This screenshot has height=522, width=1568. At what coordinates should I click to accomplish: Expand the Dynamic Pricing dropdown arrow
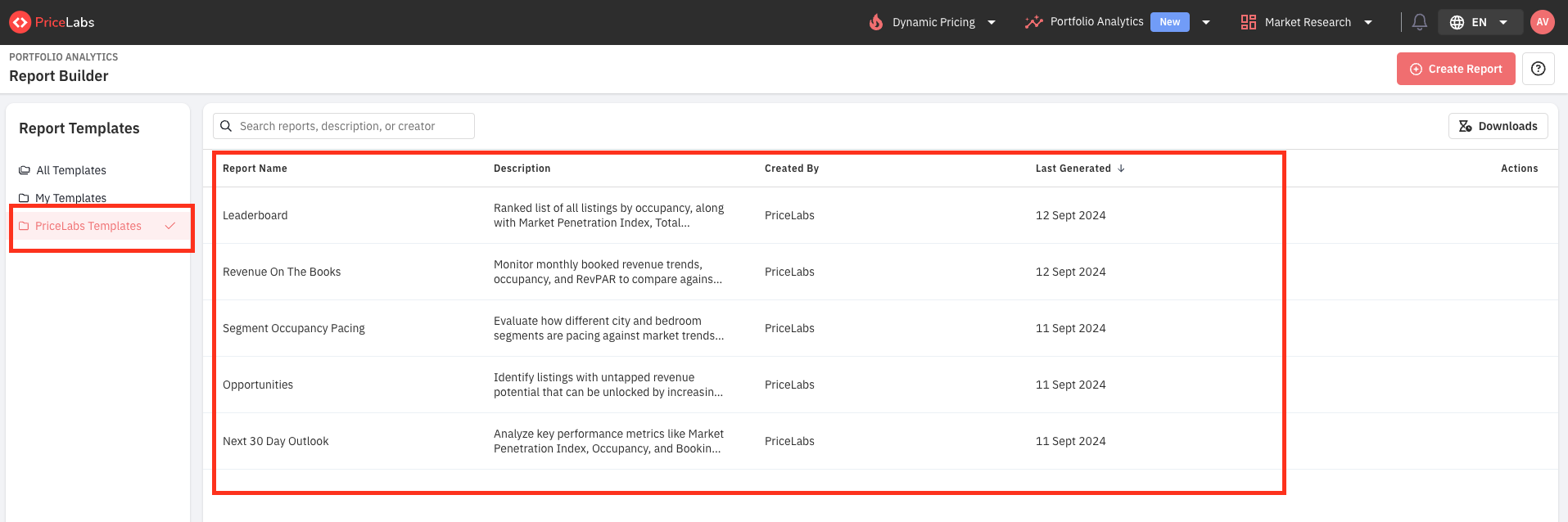pos(992,22)
